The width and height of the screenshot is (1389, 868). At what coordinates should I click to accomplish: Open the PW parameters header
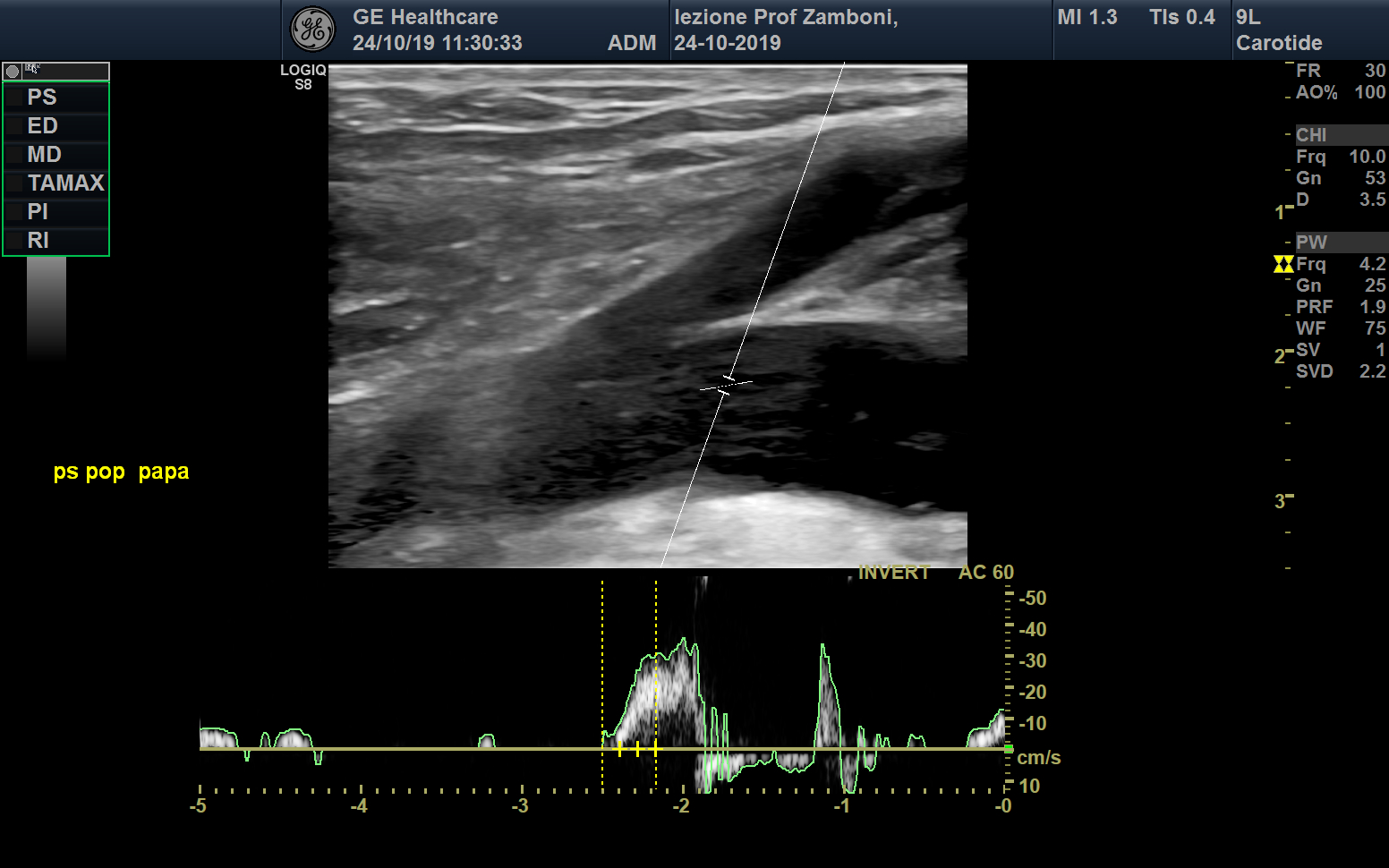(x=1312, y=243)
